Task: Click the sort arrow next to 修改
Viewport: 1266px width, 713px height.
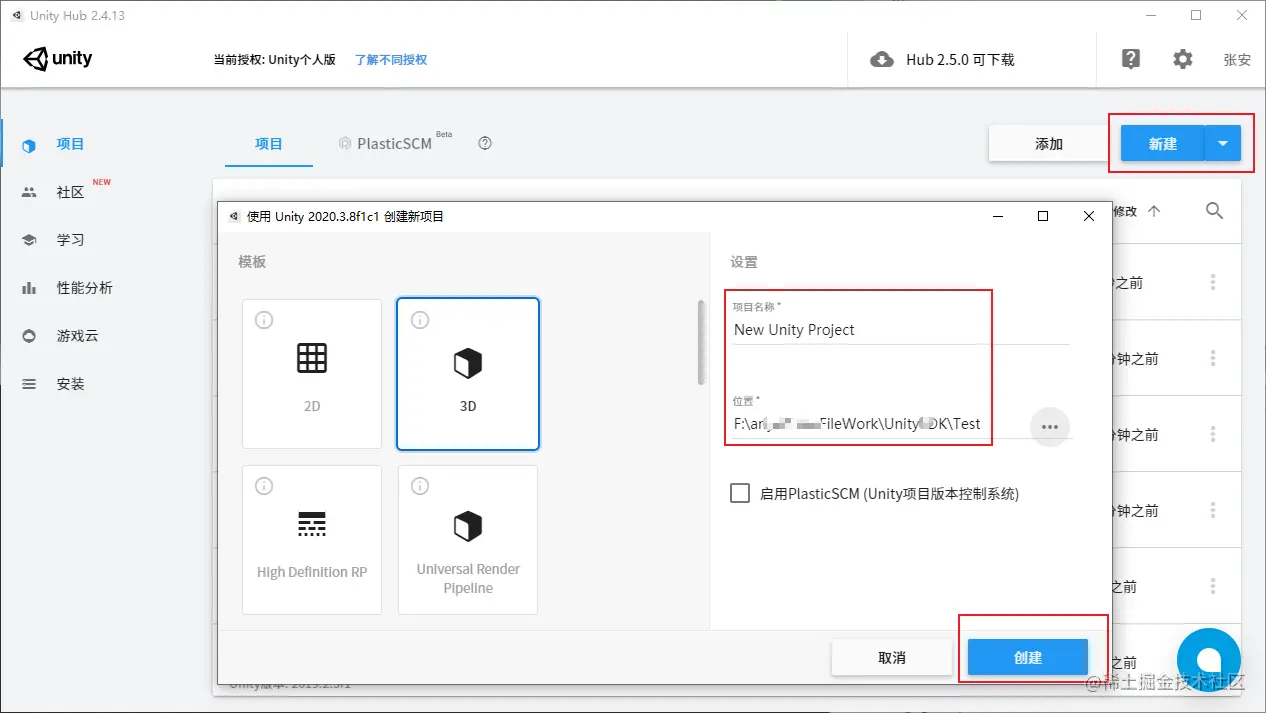Action: coord(1154,211)
